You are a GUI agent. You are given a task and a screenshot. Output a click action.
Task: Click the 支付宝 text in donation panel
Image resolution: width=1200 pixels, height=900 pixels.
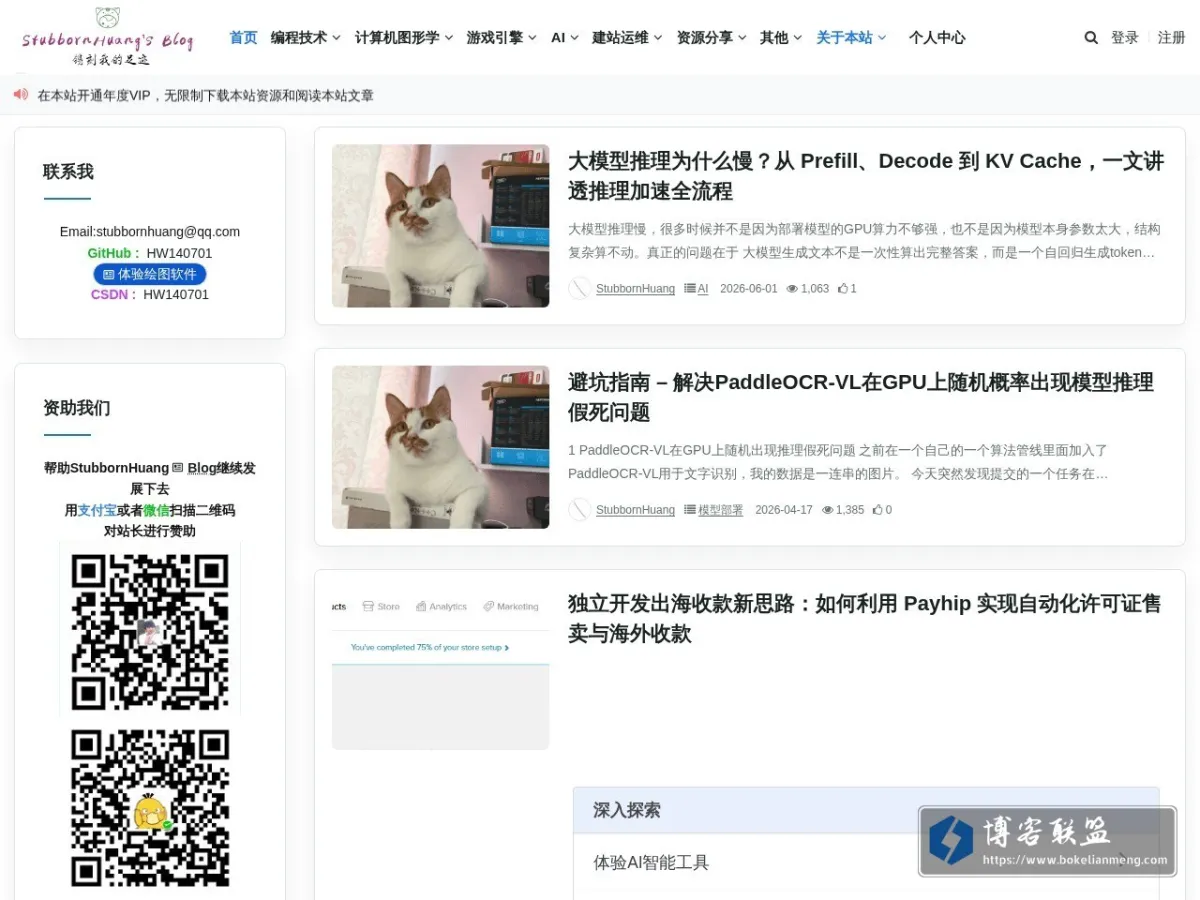click(x=97, y=510)
